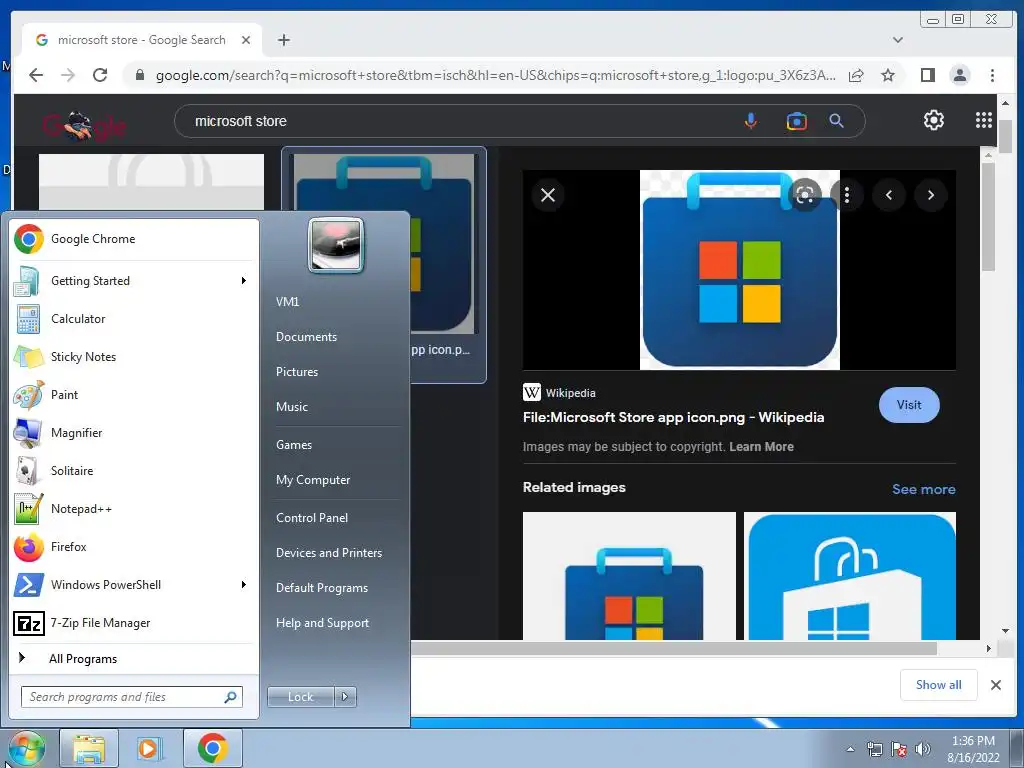Open Google quick settings gear

[934, 120]
